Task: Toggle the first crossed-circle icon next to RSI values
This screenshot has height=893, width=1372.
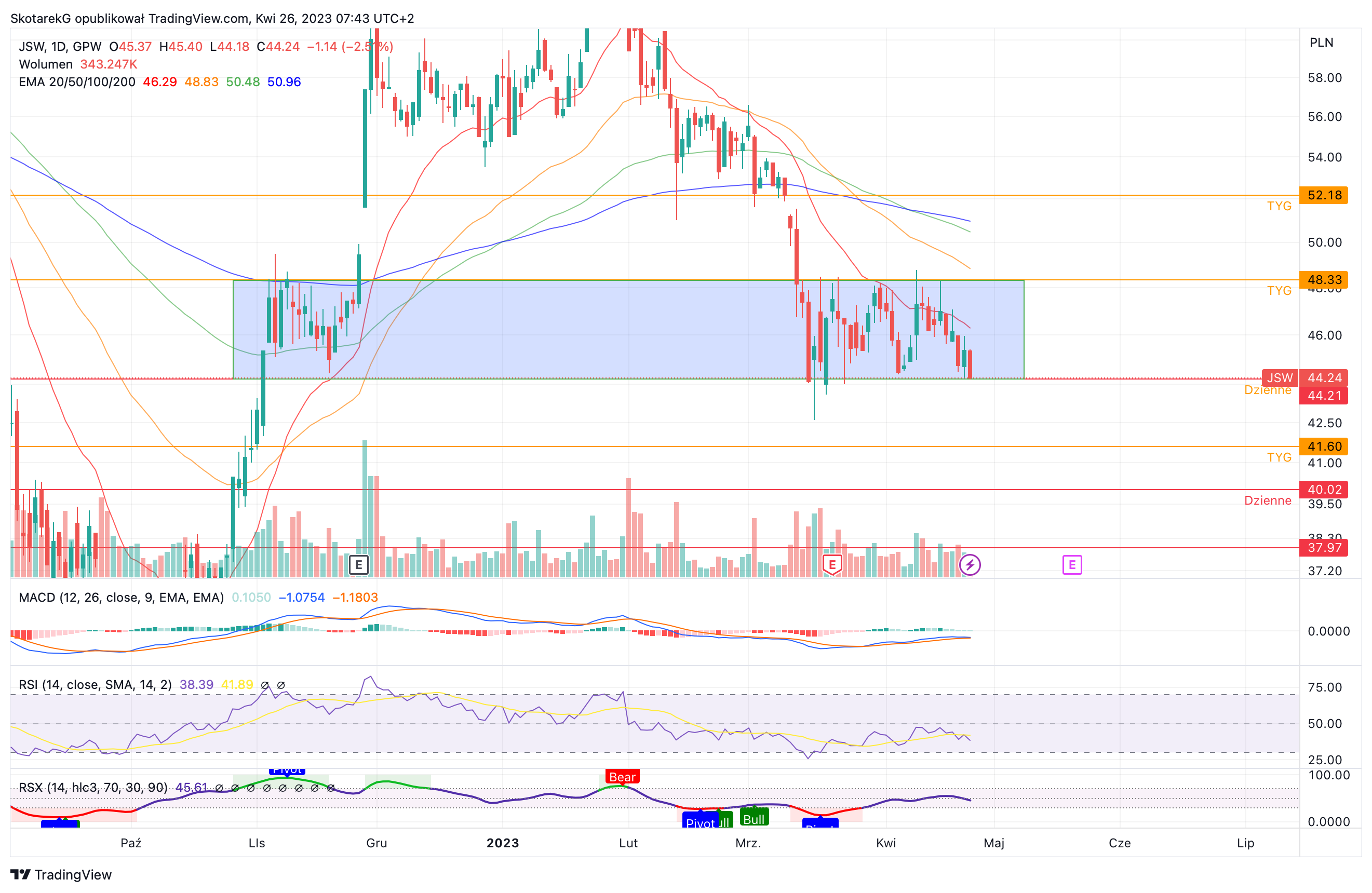Action: coord(265,685)
